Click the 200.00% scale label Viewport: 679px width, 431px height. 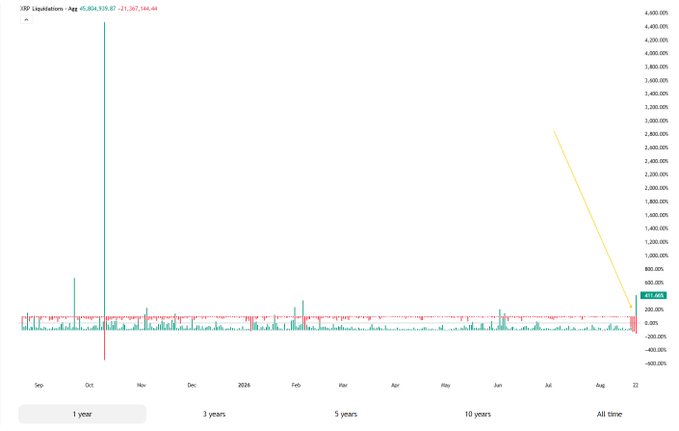pos(654,309)
